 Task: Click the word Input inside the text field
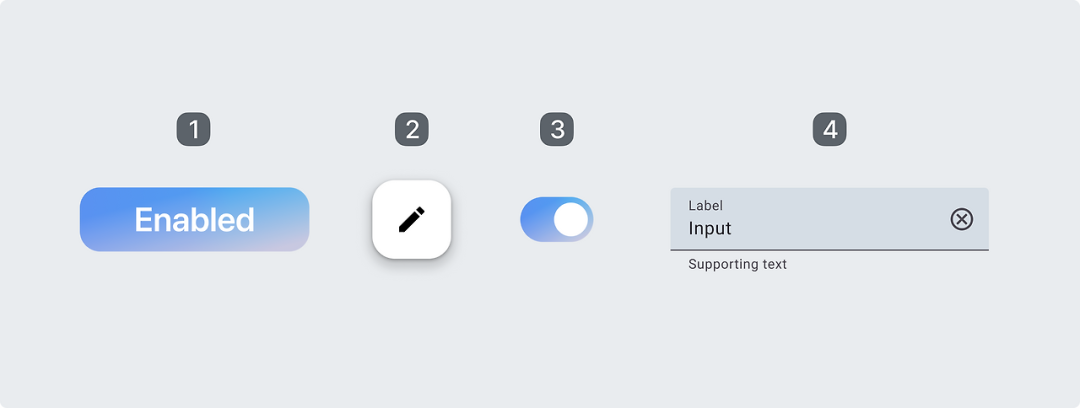pyautogui.click(x=710, y=229)
